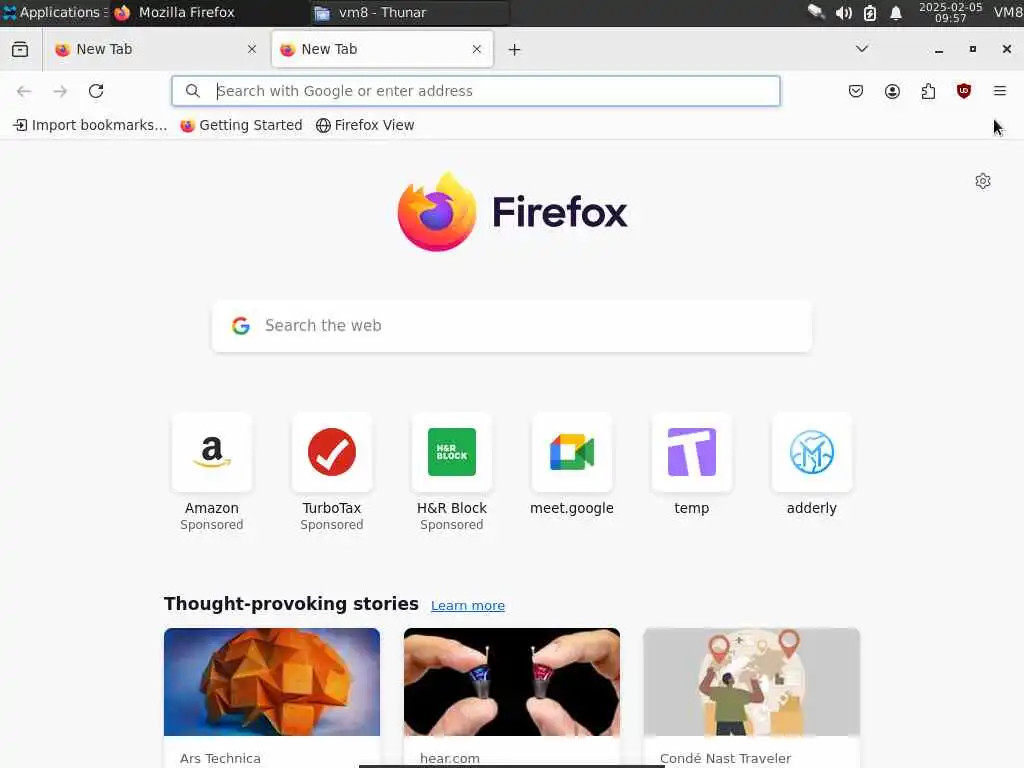1024x768 pixels.
Task: Open the battery power tray icon
Action: [870, 13]
